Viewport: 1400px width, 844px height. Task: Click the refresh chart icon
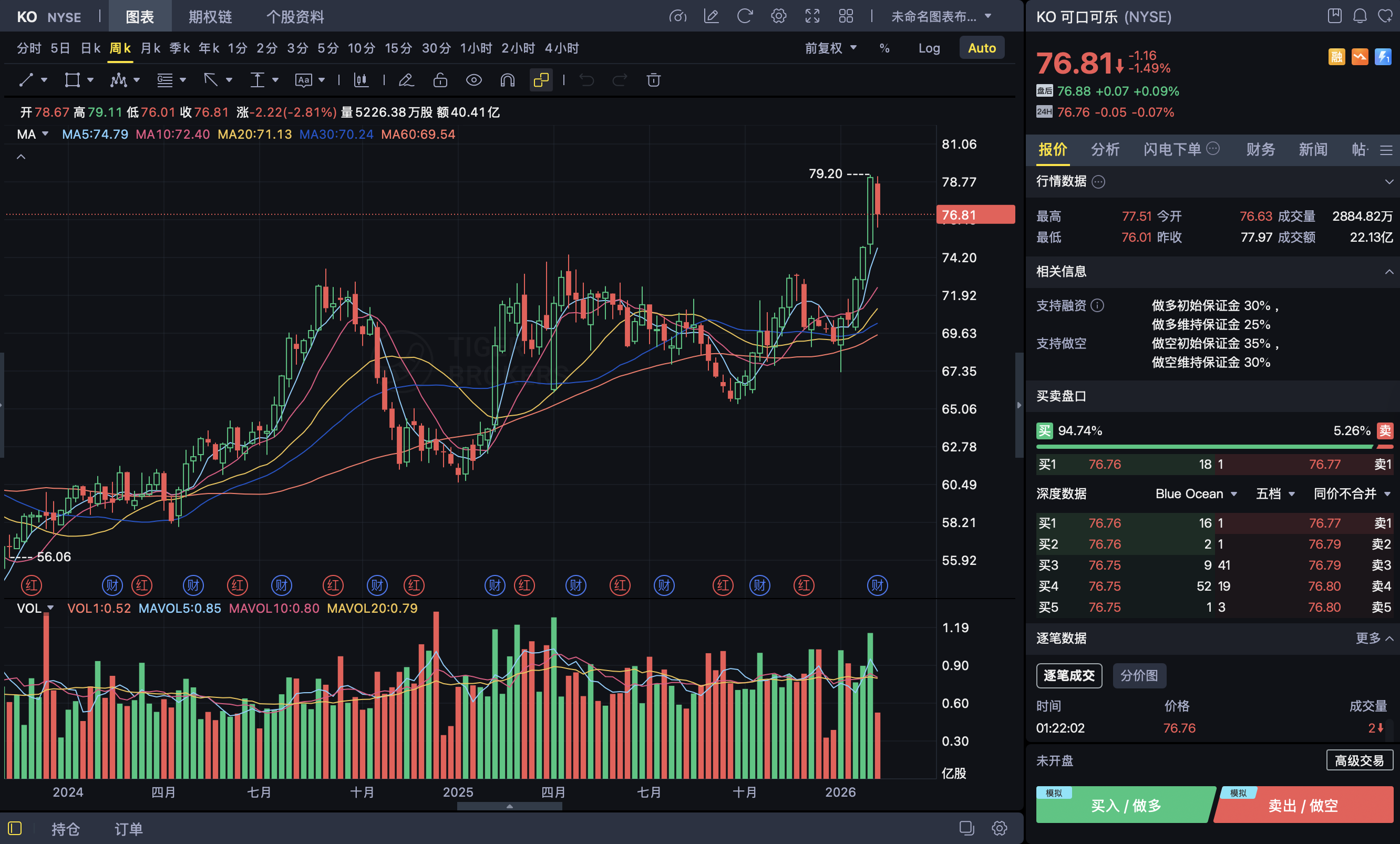744,16
